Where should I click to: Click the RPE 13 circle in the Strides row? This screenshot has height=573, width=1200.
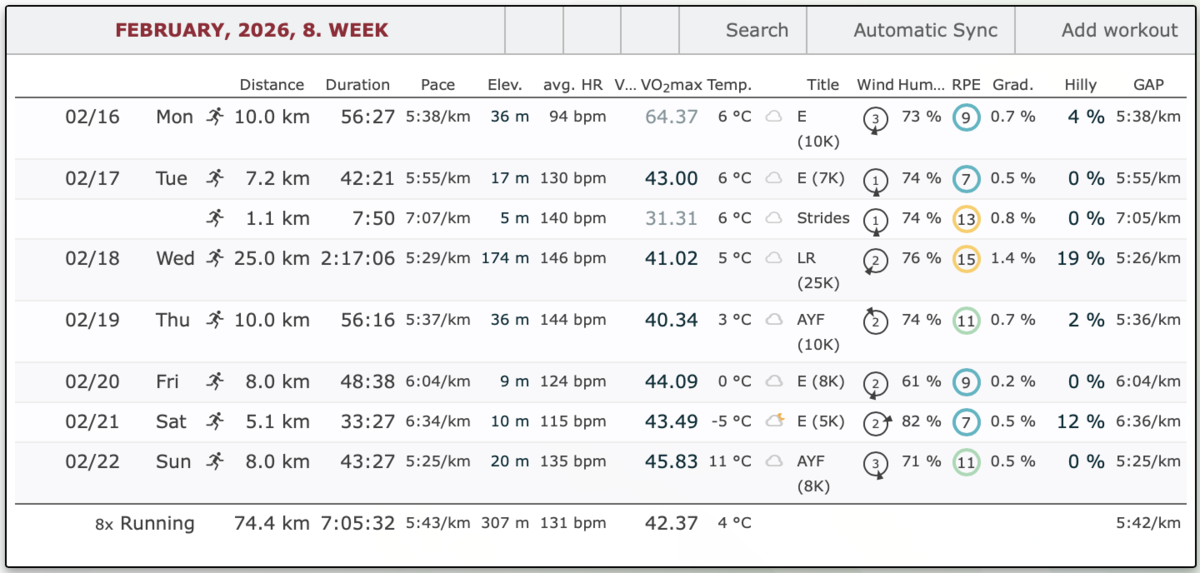(x=967, y=219)
